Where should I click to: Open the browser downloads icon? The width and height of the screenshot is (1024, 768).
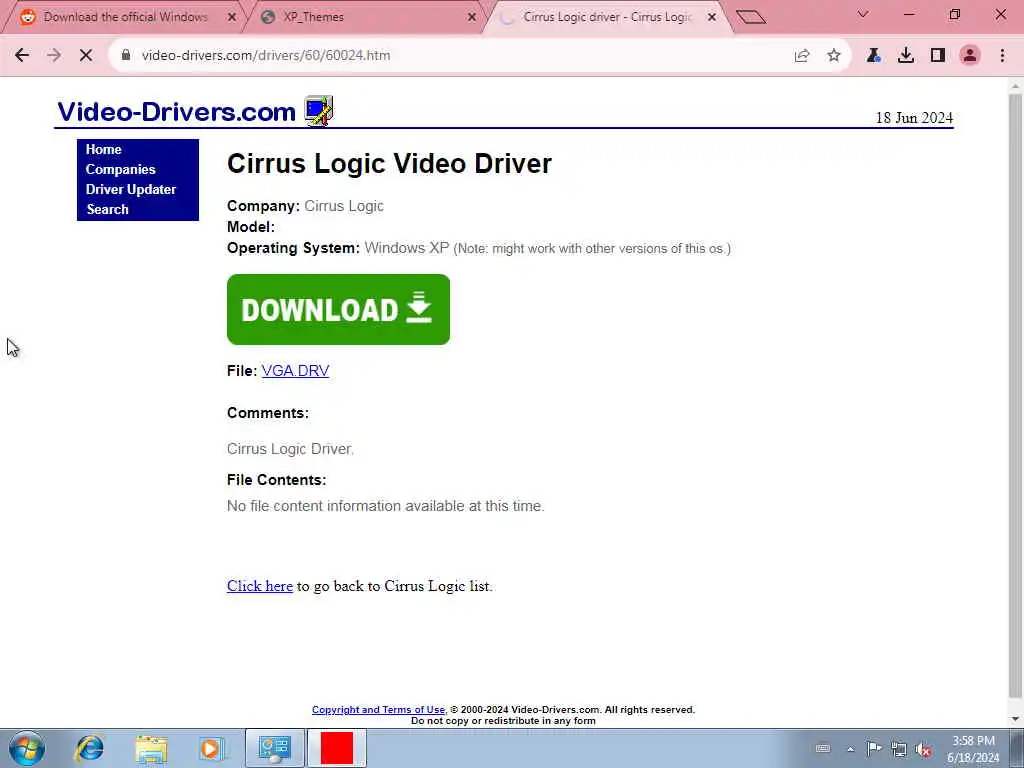pos(906,56)
